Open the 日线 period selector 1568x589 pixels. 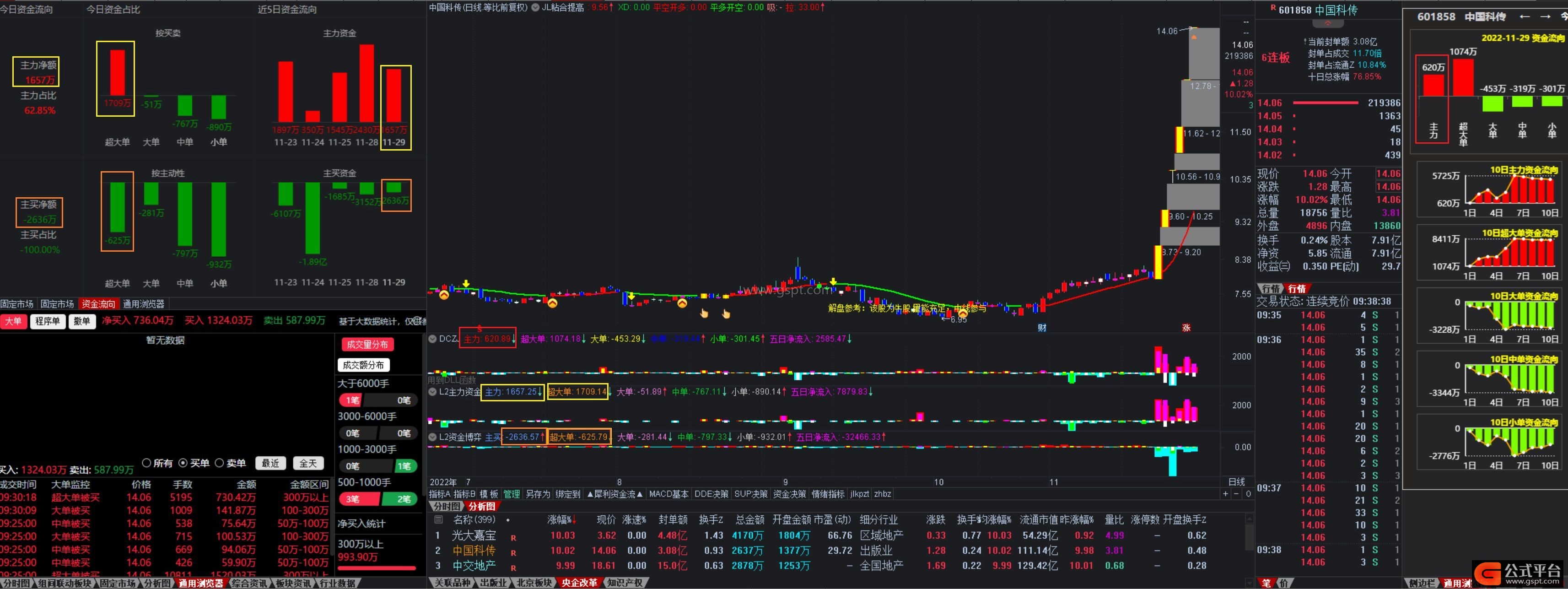[x=1236, y=482]
